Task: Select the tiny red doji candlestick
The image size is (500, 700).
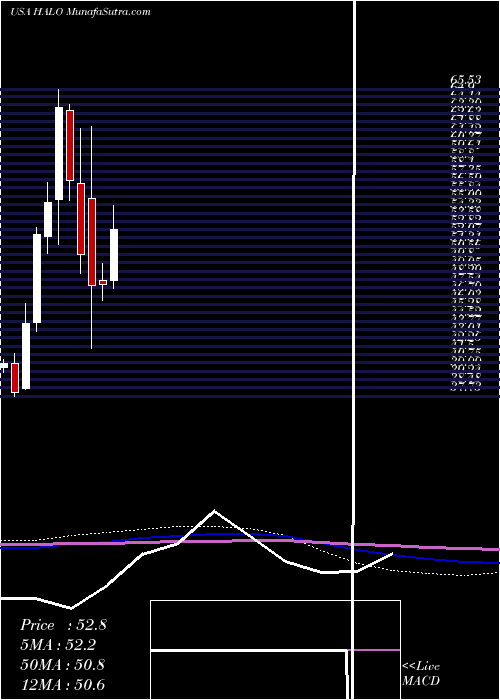Action: pos(103,282)
